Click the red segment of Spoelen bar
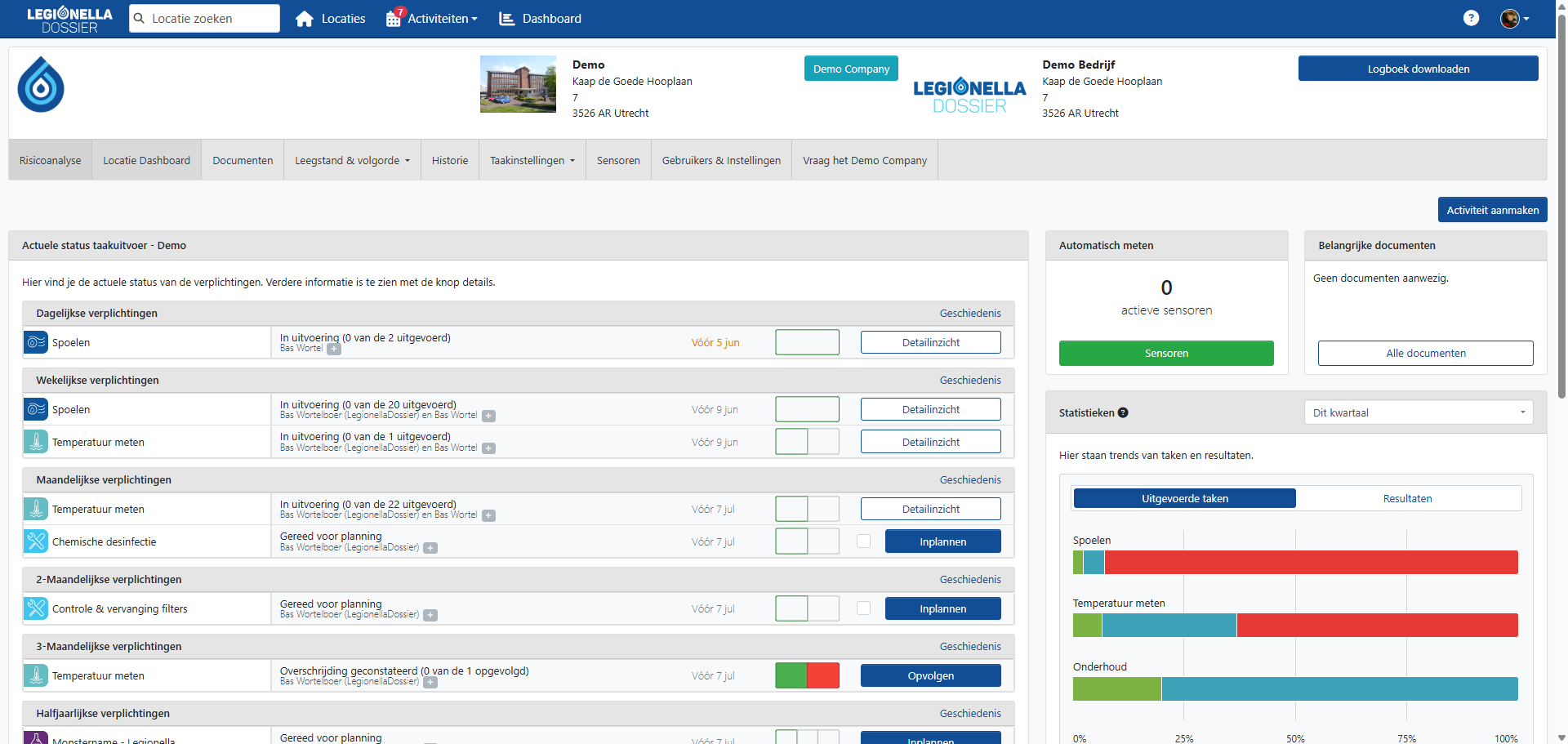 click(x=1311, y=562)
